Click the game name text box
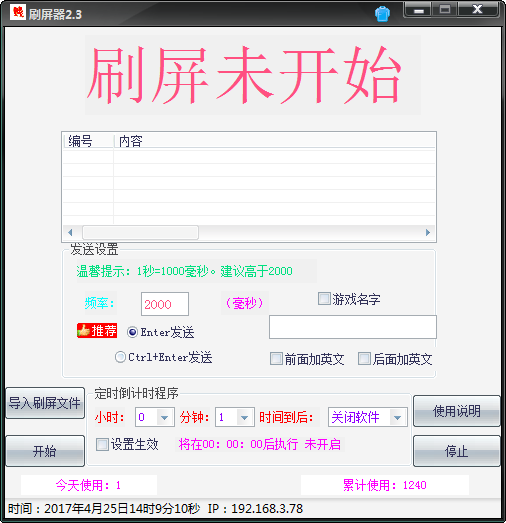The height and width of the screenshot is (523, 506). pos(353,327)
